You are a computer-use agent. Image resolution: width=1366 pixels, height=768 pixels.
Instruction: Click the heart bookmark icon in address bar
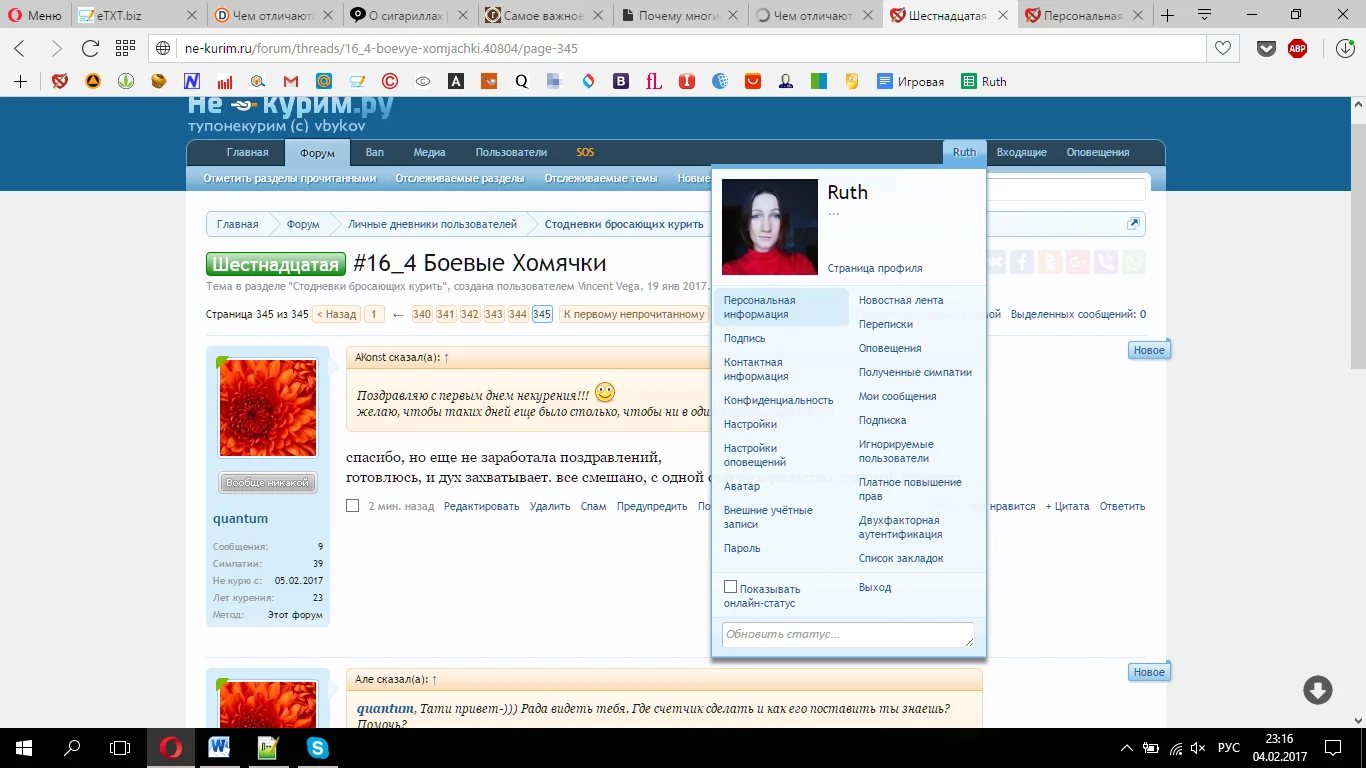(1222, 49)
